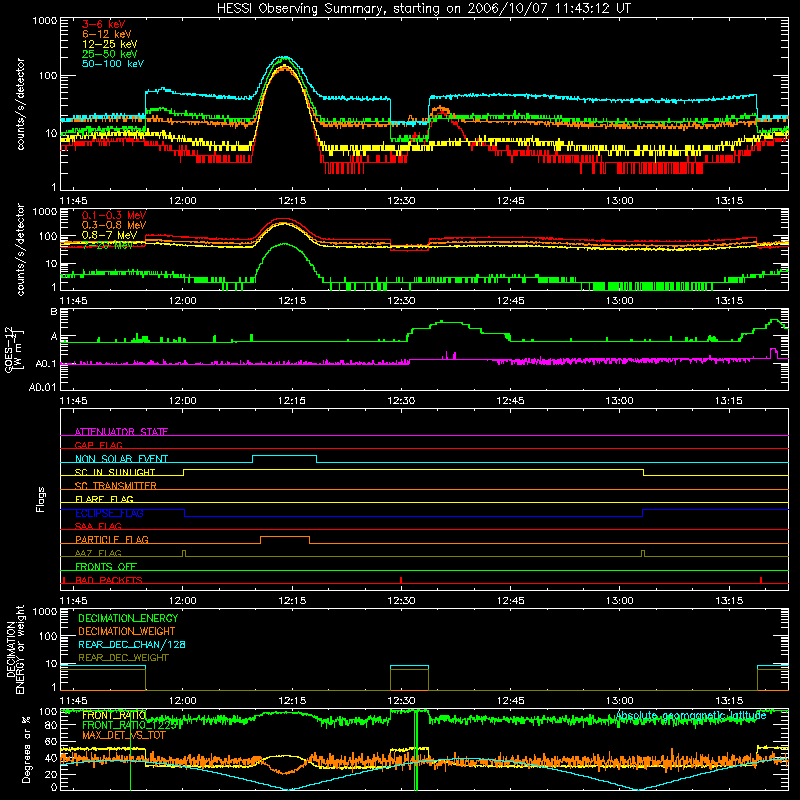Click the Absolute geomagnetic latitude label
This screenshot has height=800, width=800.
tap(691, 715)
